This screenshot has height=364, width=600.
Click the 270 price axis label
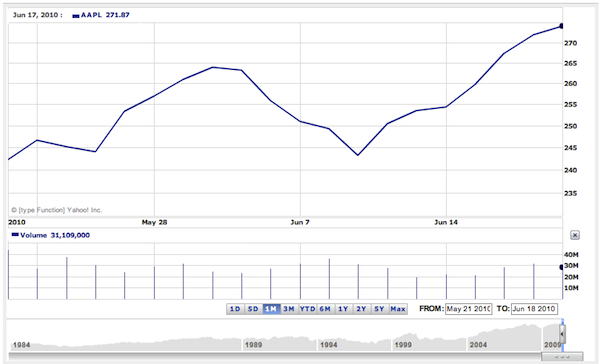pos(571,43)
